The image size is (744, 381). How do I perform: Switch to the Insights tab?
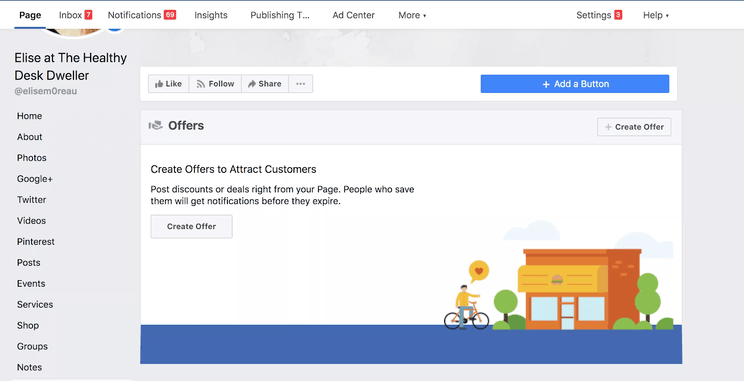click(x=211, y=15)
